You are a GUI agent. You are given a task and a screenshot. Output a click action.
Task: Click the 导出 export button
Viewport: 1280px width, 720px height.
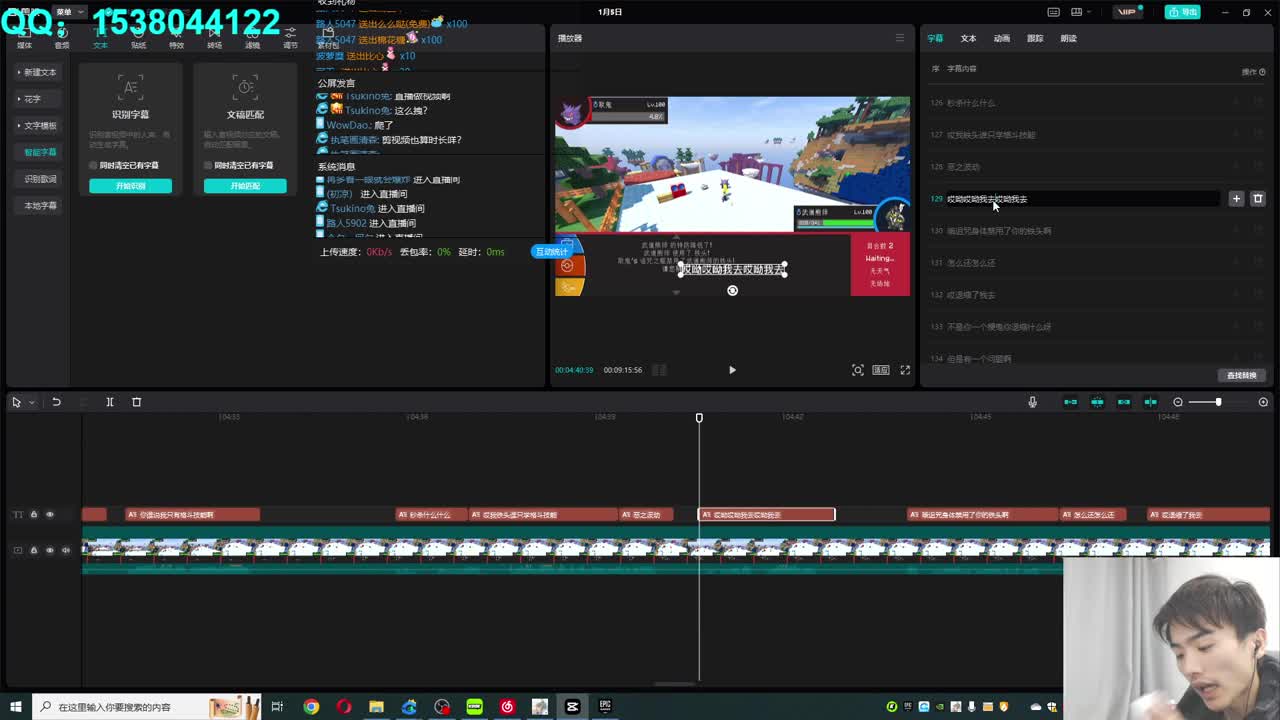(1182, 12)
